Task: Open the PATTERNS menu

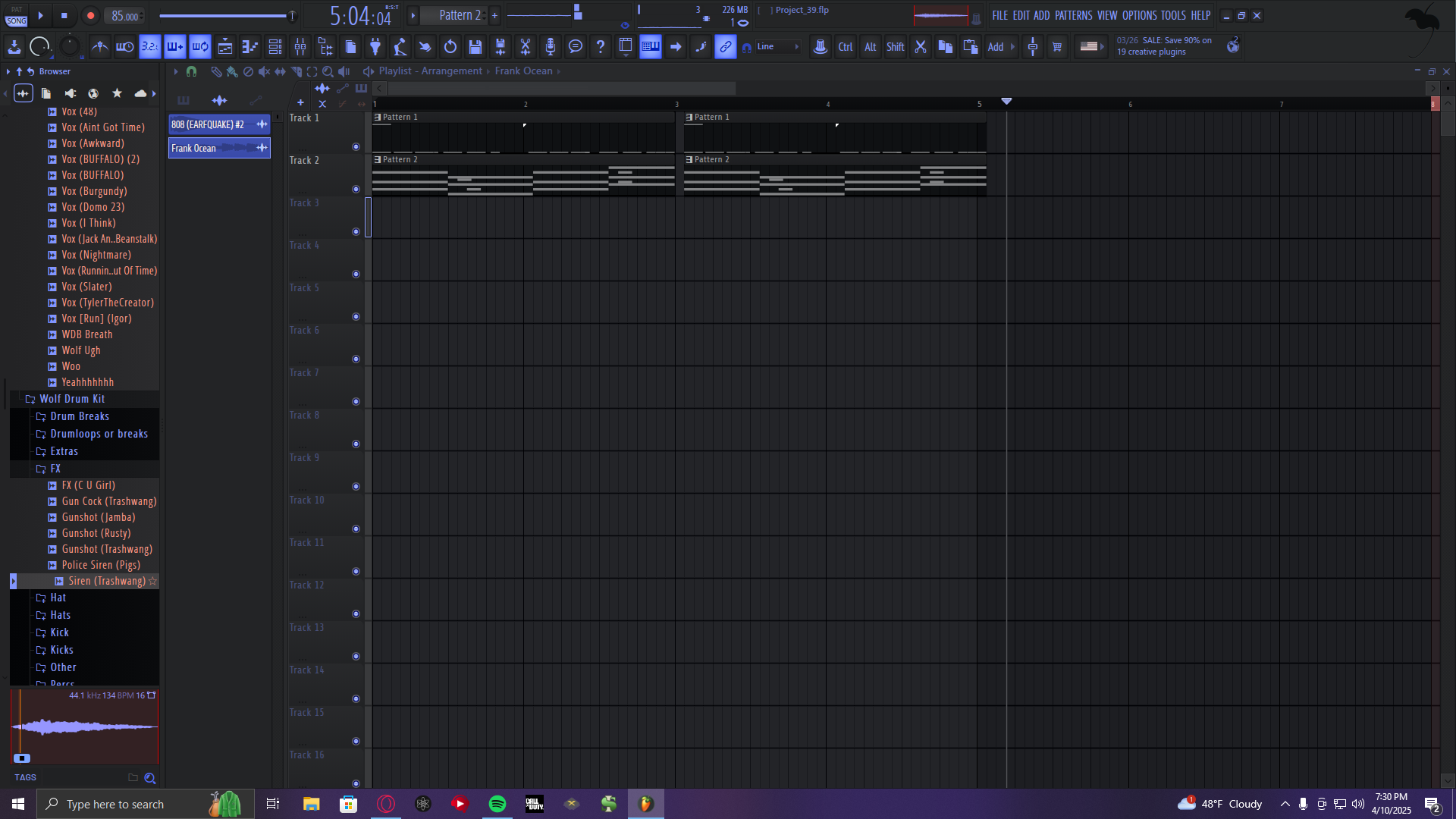Action: tap(1073, 15)
